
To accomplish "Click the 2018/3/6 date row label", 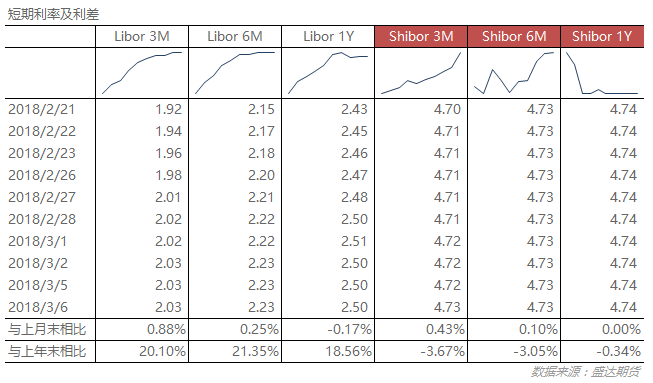I will click(38, 308).
